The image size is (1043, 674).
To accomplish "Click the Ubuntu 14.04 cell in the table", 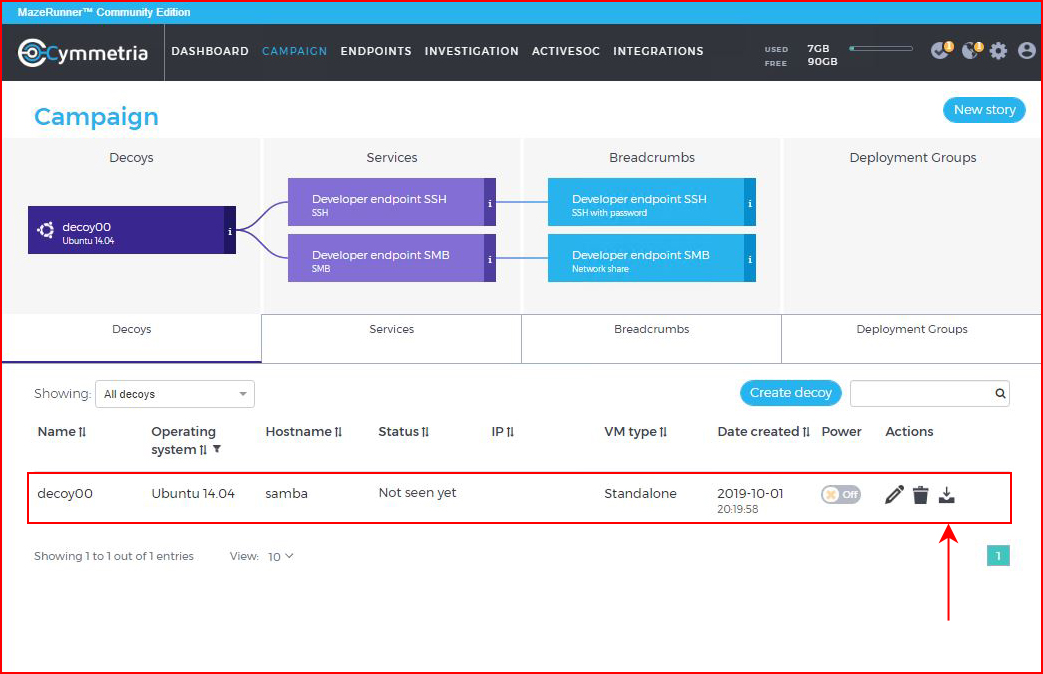I will pos(193,494).
